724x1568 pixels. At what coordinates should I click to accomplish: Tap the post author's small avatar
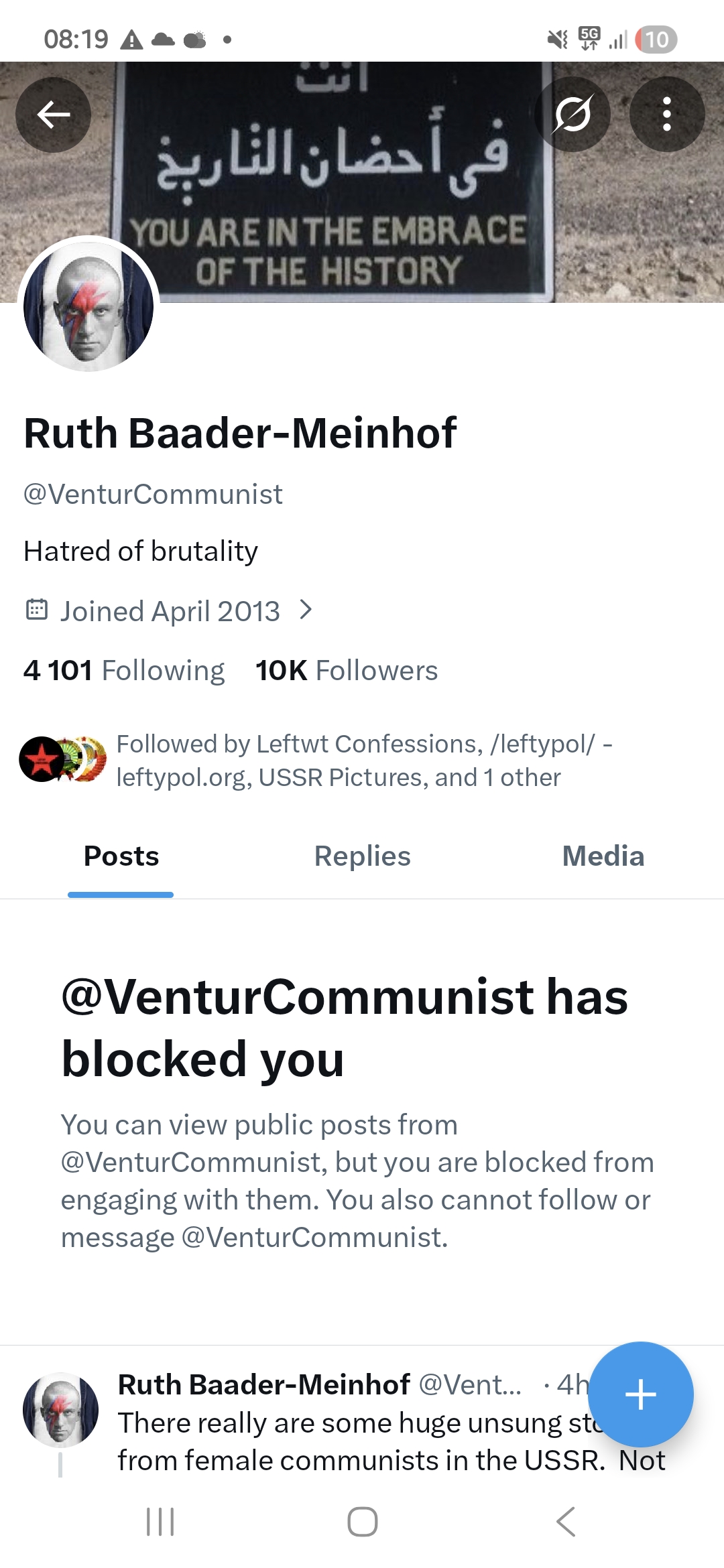point(60,1409)
